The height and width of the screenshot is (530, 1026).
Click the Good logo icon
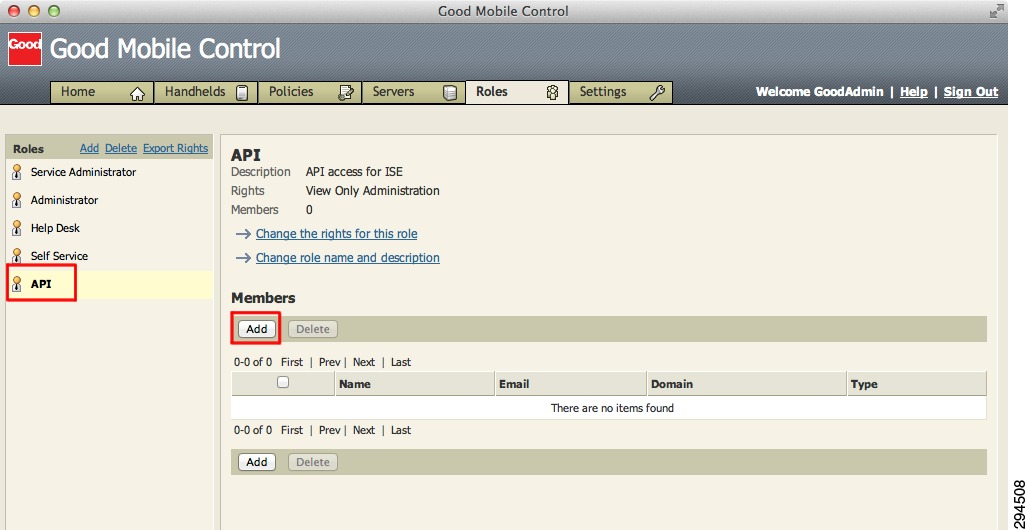pyautogui.click(x=25, y=49)
